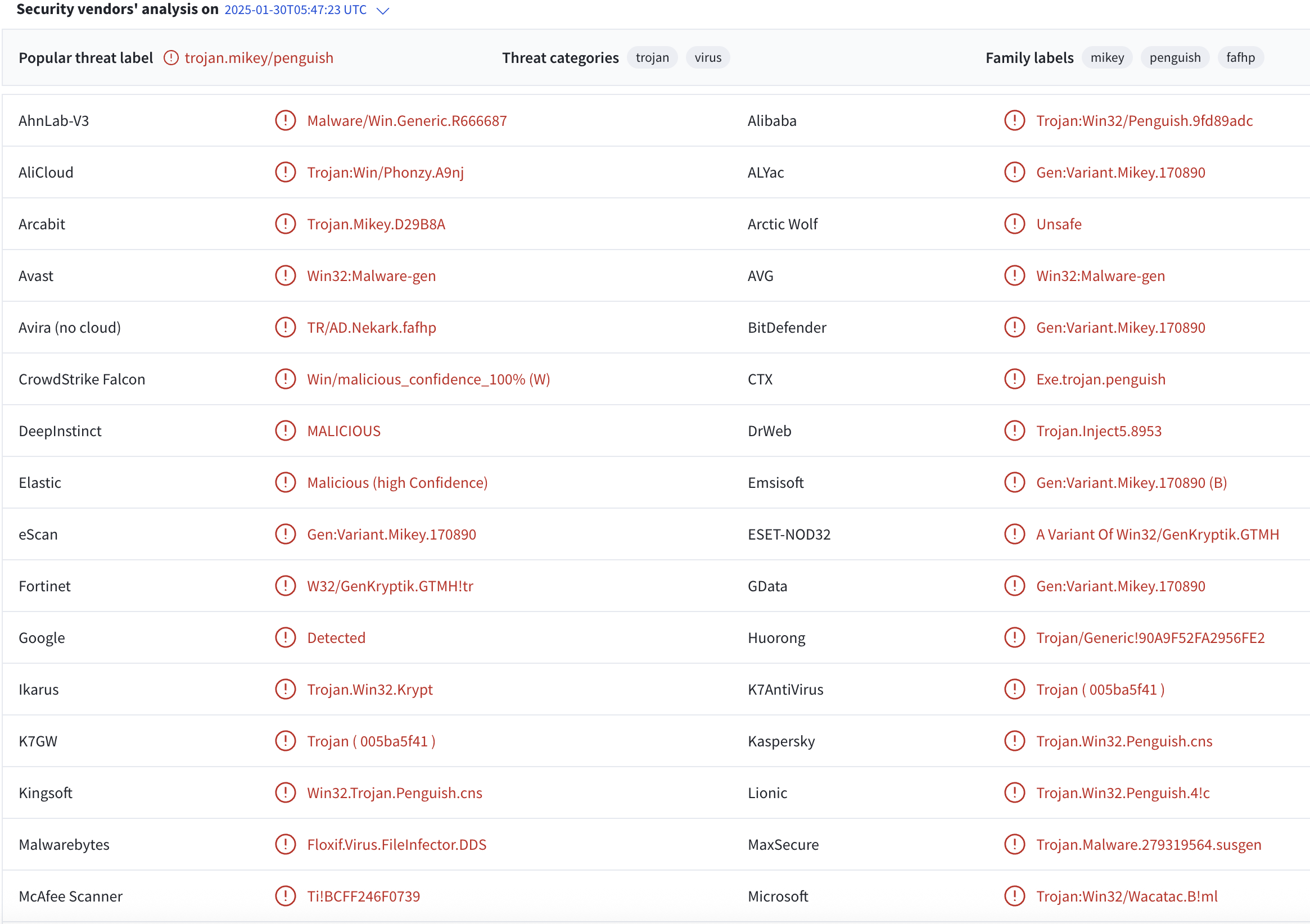Click the alert icon in the Lionic row
Screen dimensions: 1310x924
(1014, 793)
